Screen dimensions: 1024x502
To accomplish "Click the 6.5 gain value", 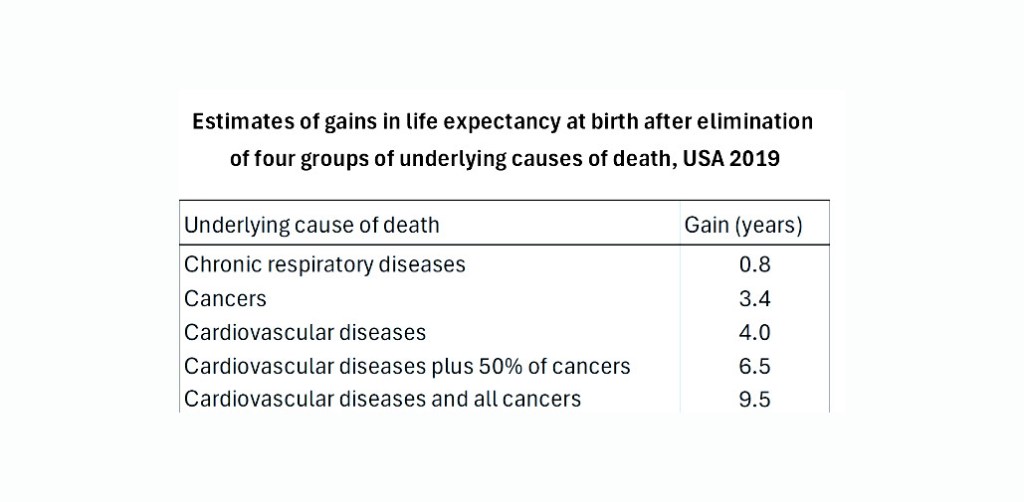I will tap(755, 366).
